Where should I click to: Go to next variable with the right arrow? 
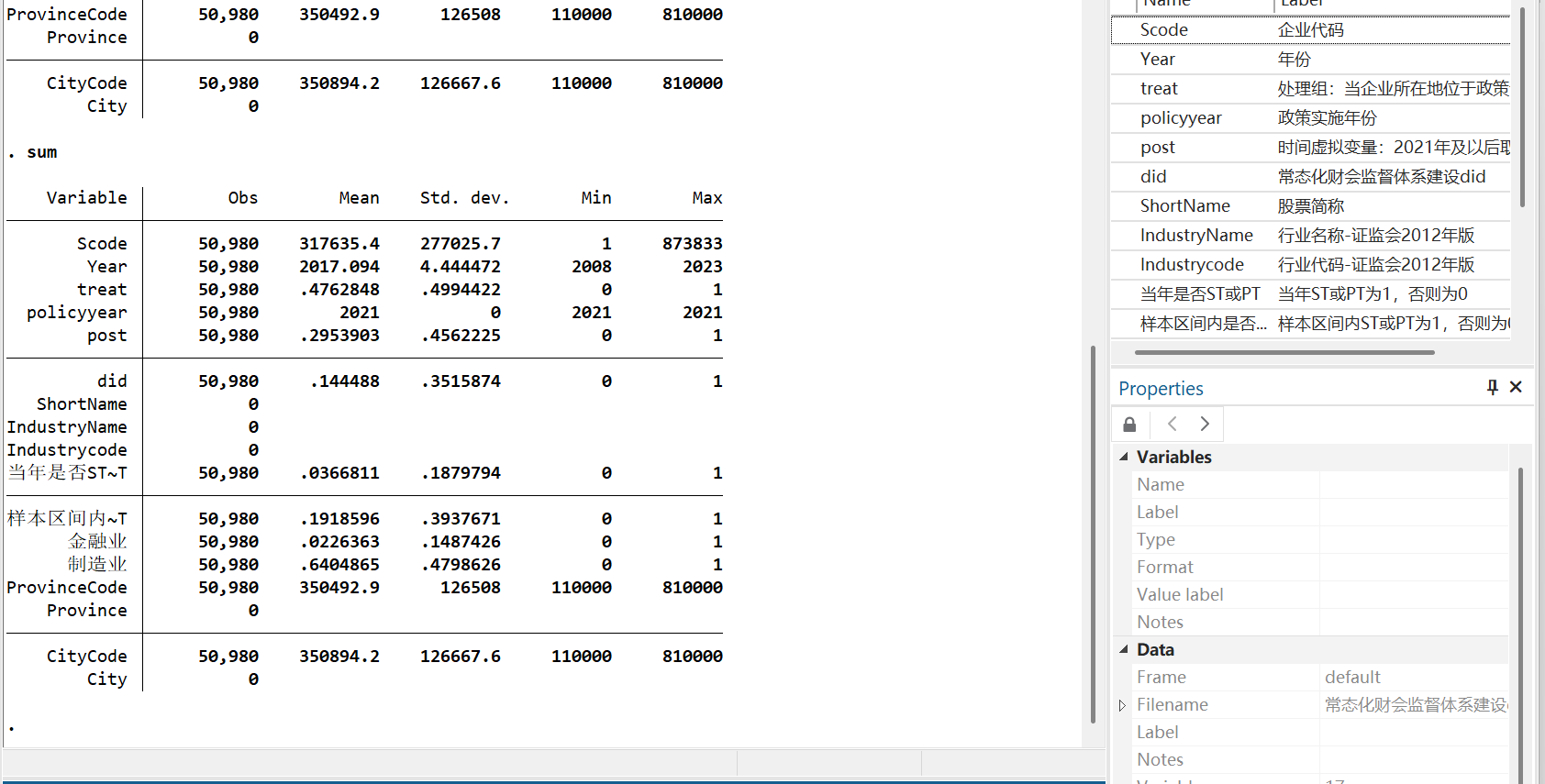pyautogui.click(x=1205, y=424)
